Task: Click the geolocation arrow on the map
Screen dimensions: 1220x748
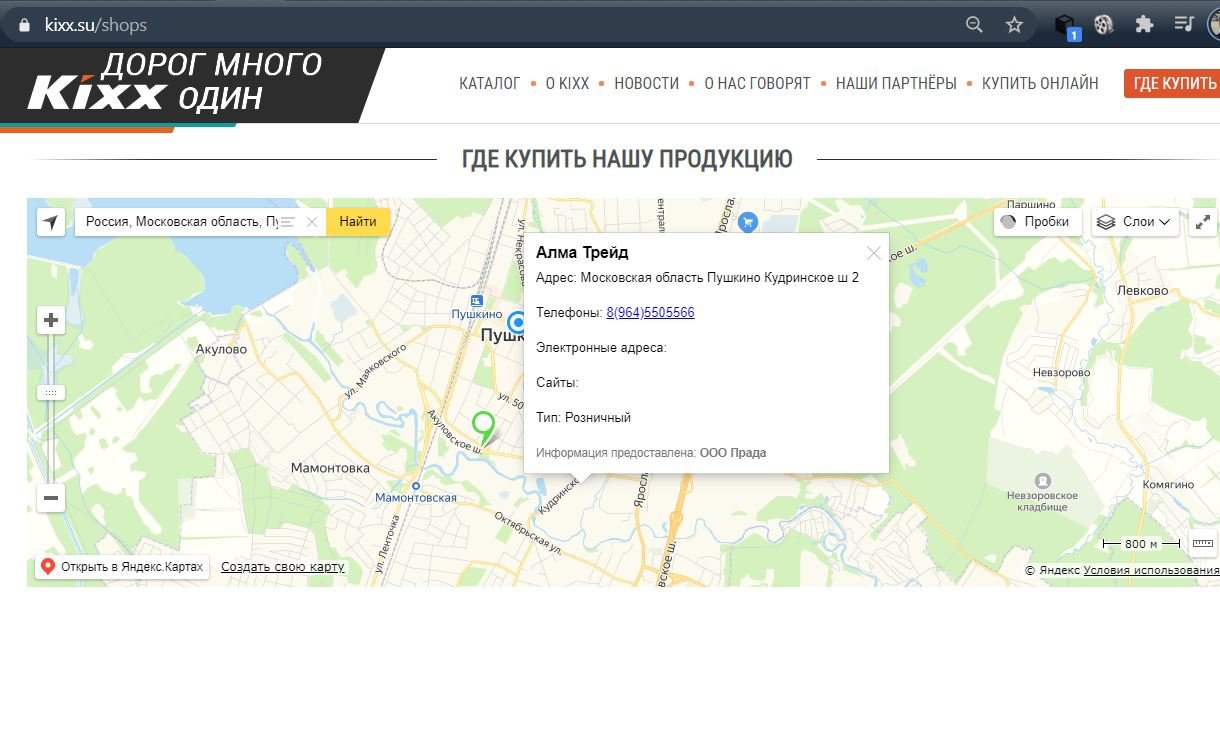Action: (51, 222)
